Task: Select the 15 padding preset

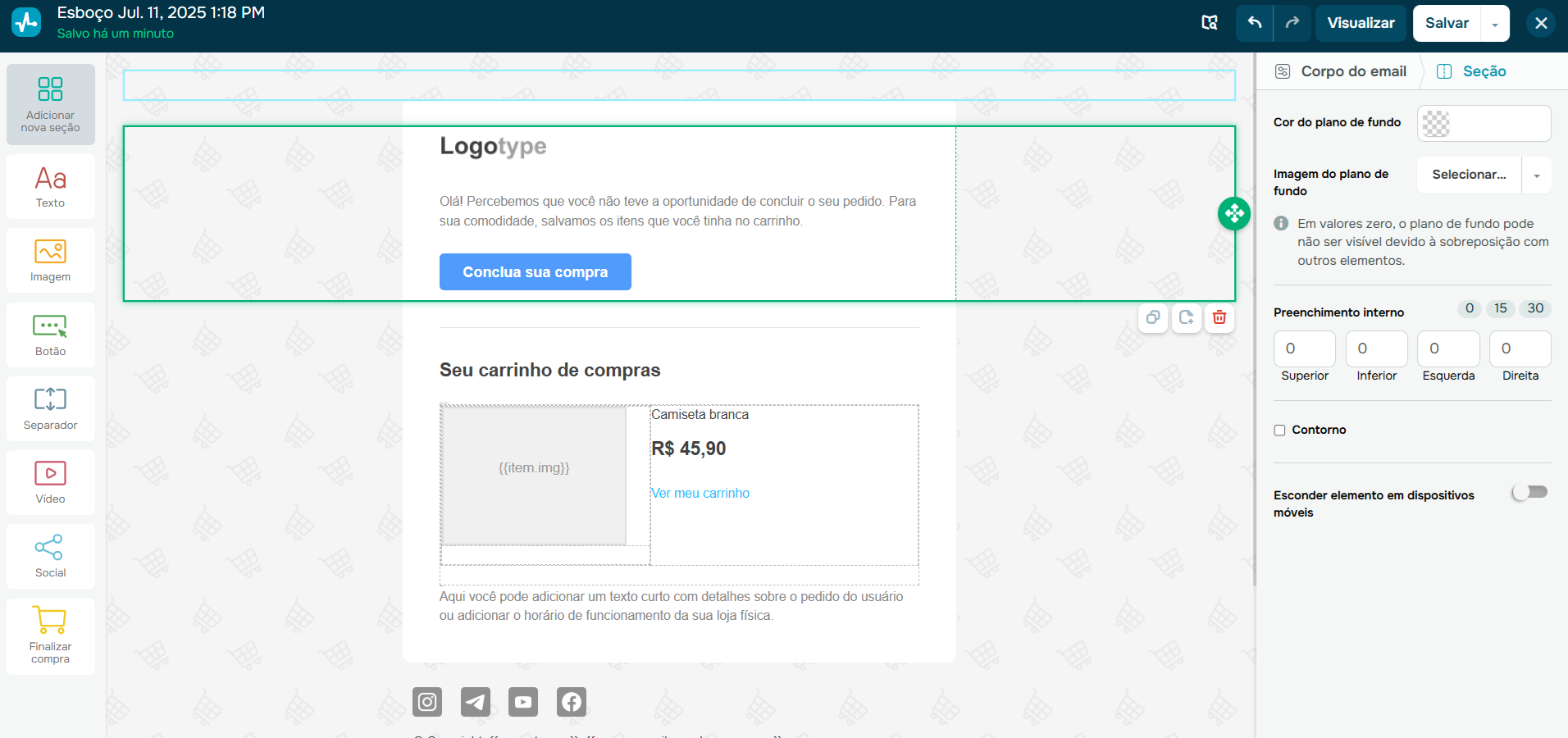Action: 1502,309
